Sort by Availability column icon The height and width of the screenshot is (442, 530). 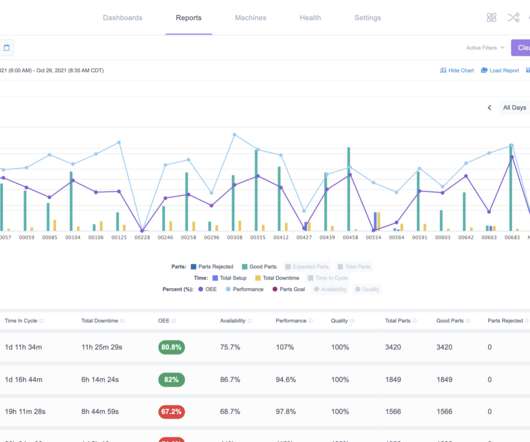(250, 321)
